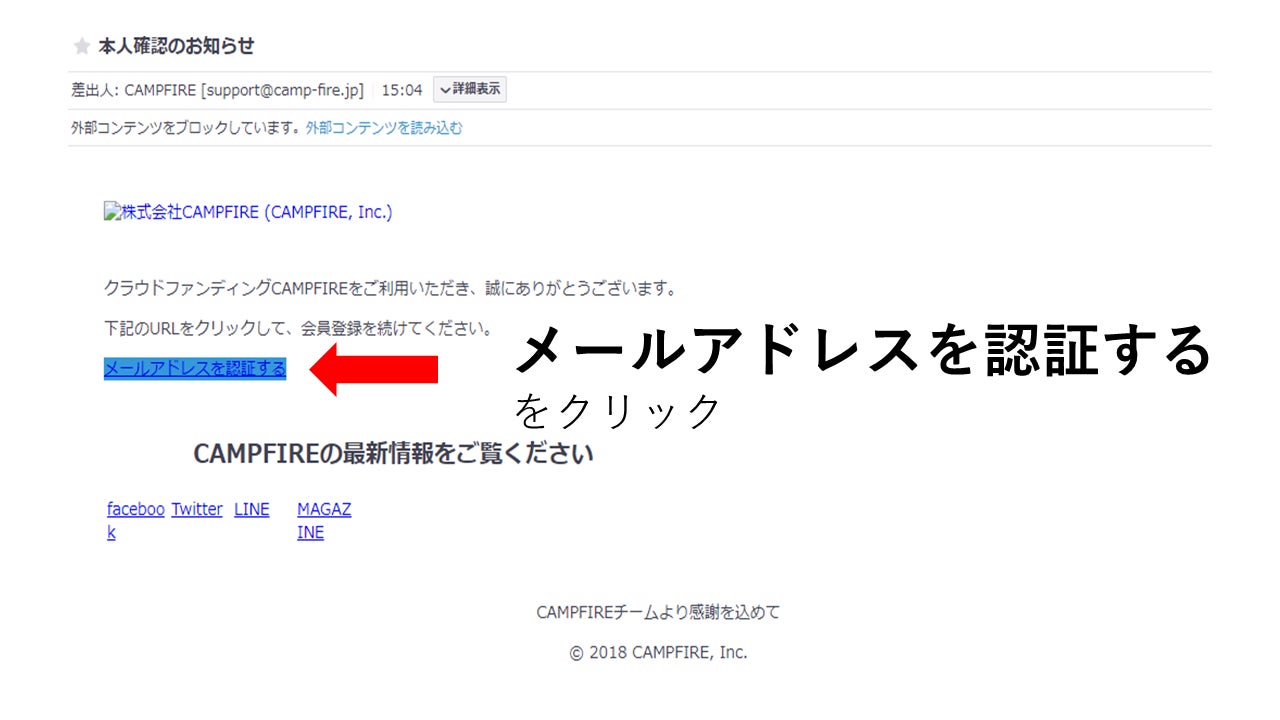Open the MAGAZINE link
Screen dimensions: 1280x720
point(324,510)
